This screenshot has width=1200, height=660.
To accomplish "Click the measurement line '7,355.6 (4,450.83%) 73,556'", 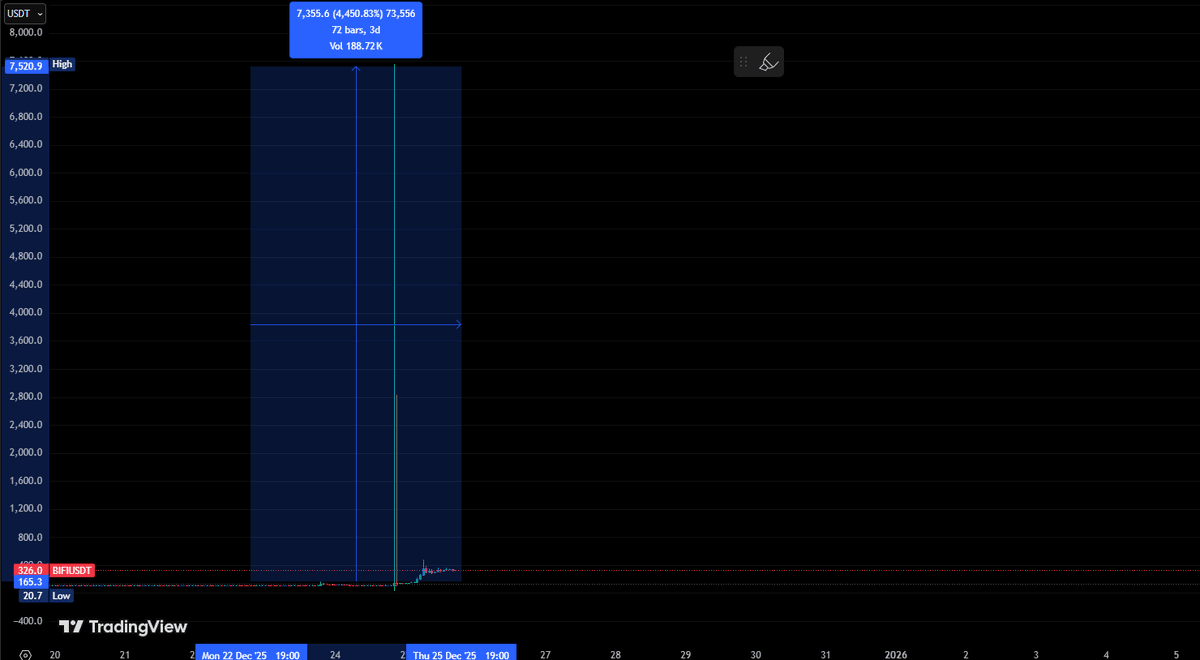I will pyautogui.click(x=356, y=13).
